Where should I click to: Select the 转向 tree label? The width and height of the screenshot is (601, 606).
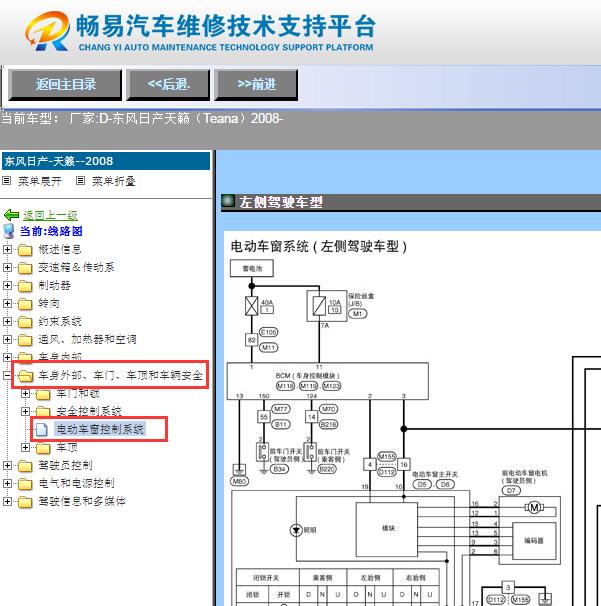click(49, 303)
